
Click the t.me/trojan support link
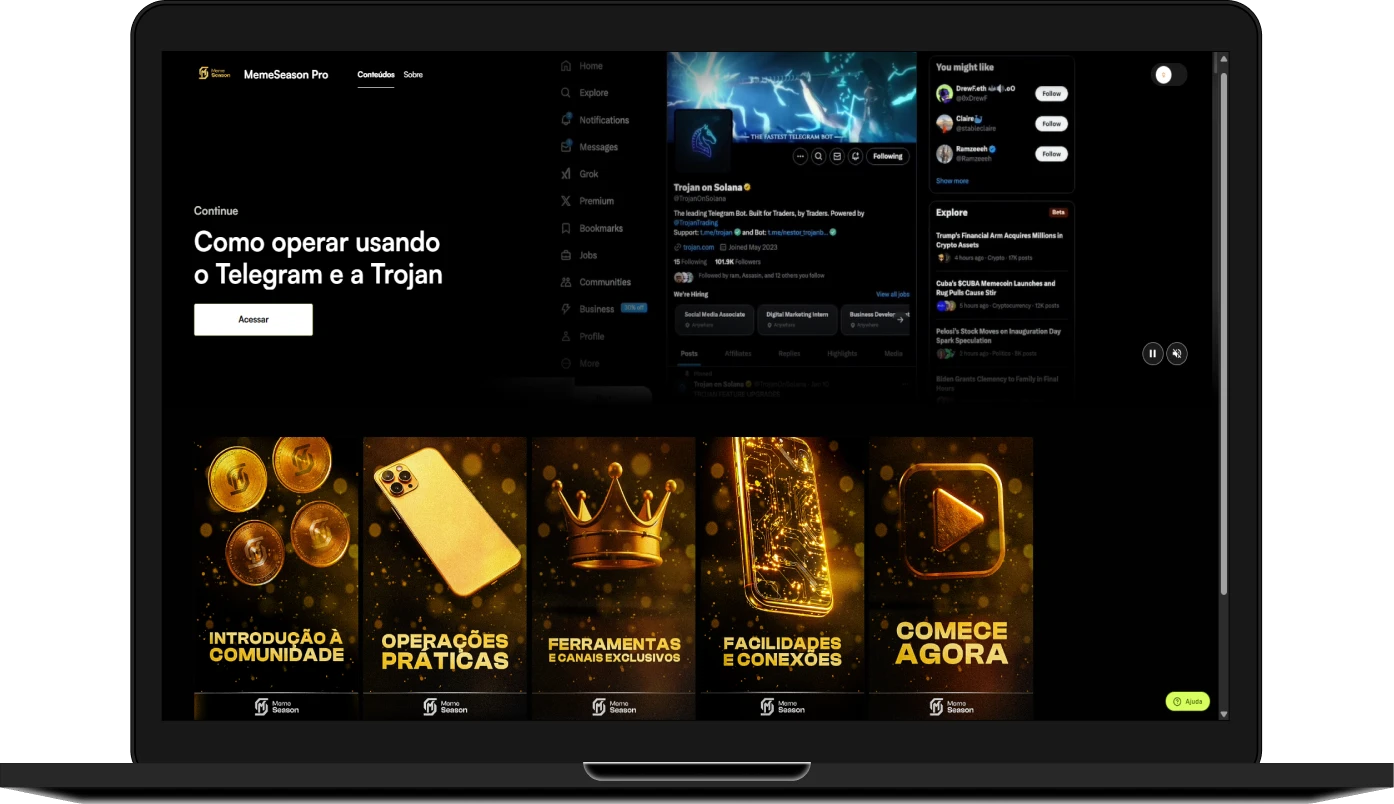click(x=717, y=232)
